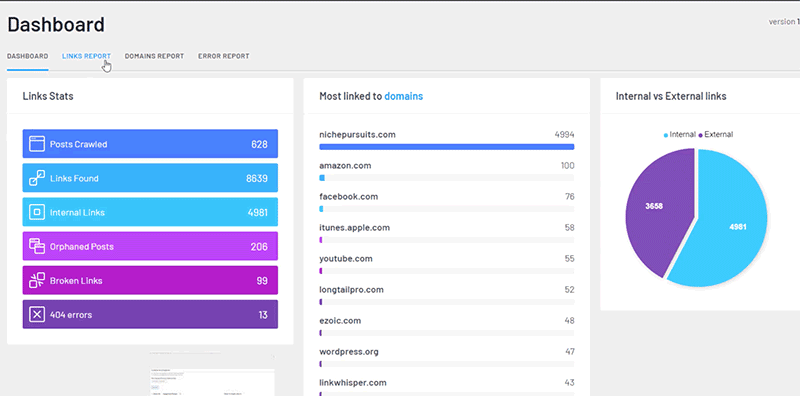The height and width of the screenshot is (396, 800).
Task: Click the count 52 for longtailpro.com
Action: tap(569, 290)
